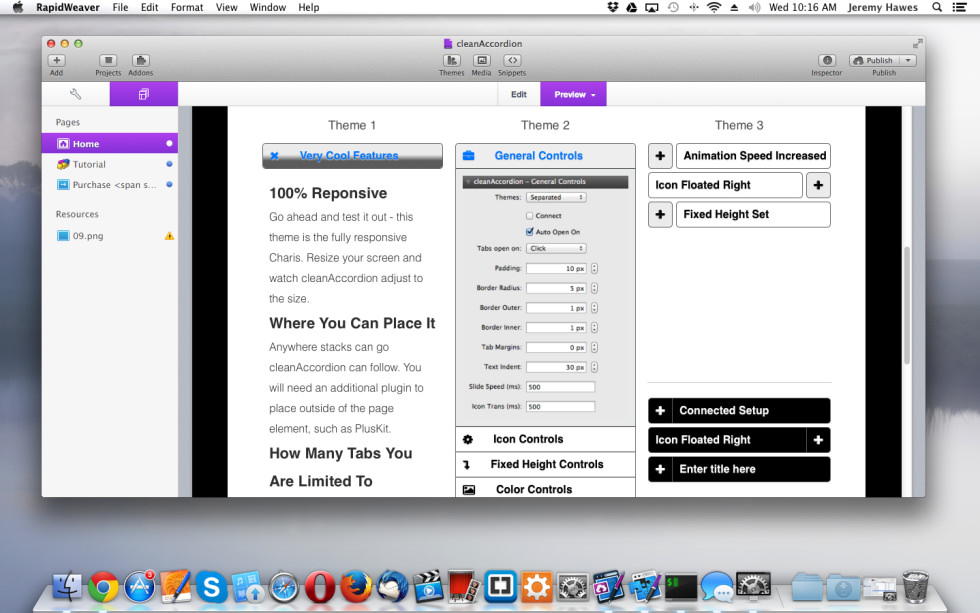Open the Format menu
980x613 pixels.
(187, 7)
